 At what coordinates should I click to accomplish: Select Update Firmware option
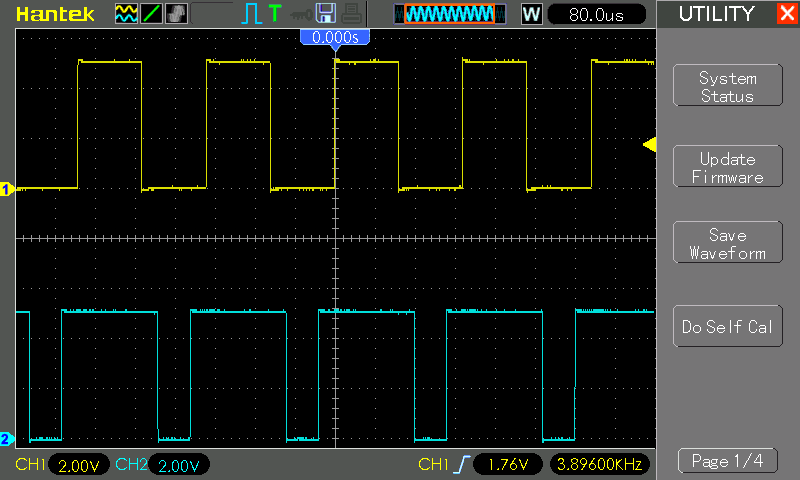click(727, 168)
